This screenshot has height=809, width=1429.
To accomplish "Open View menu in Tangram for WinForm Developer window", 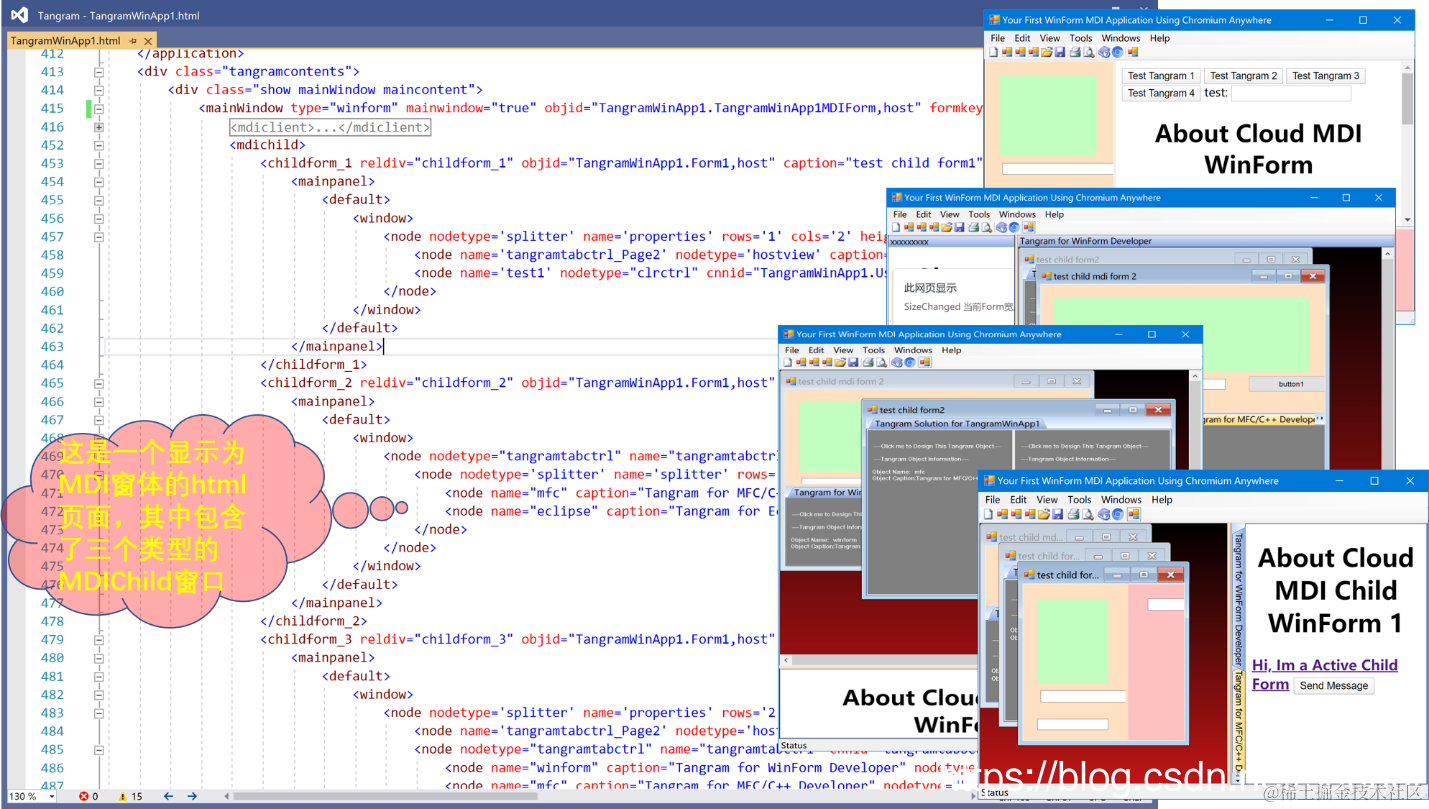I will [x=949, y=214].
